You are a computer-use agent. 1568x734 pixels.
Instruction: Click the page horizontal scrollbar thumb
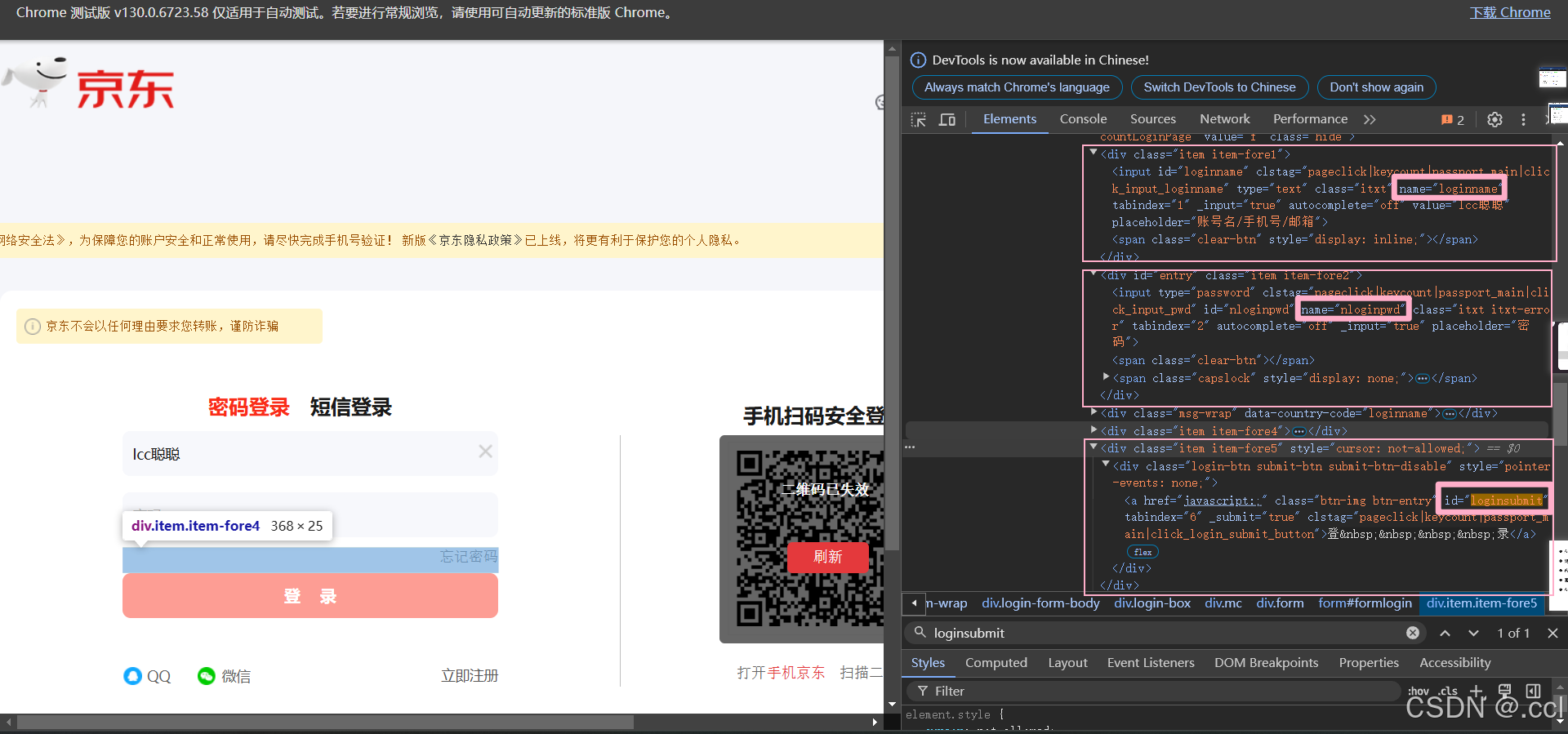[325, 723]
